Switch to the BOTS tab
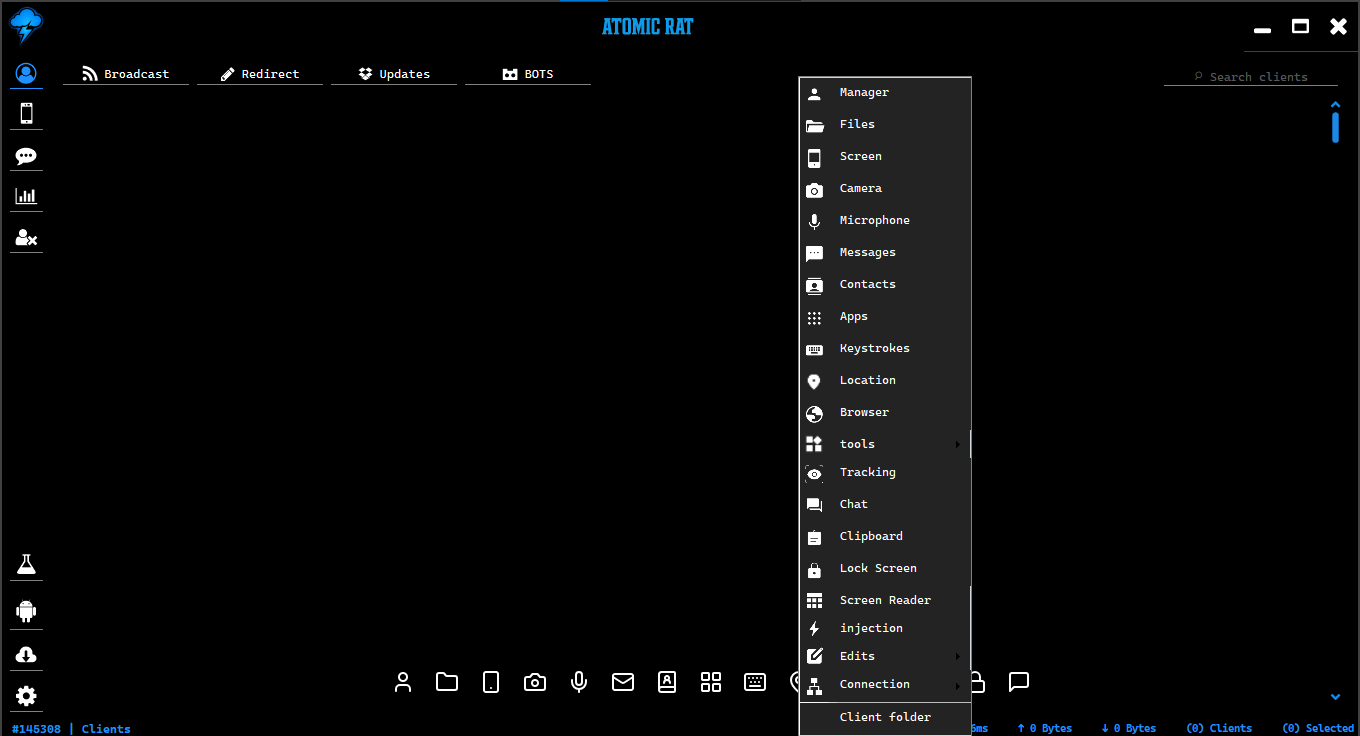 [527, 73]
